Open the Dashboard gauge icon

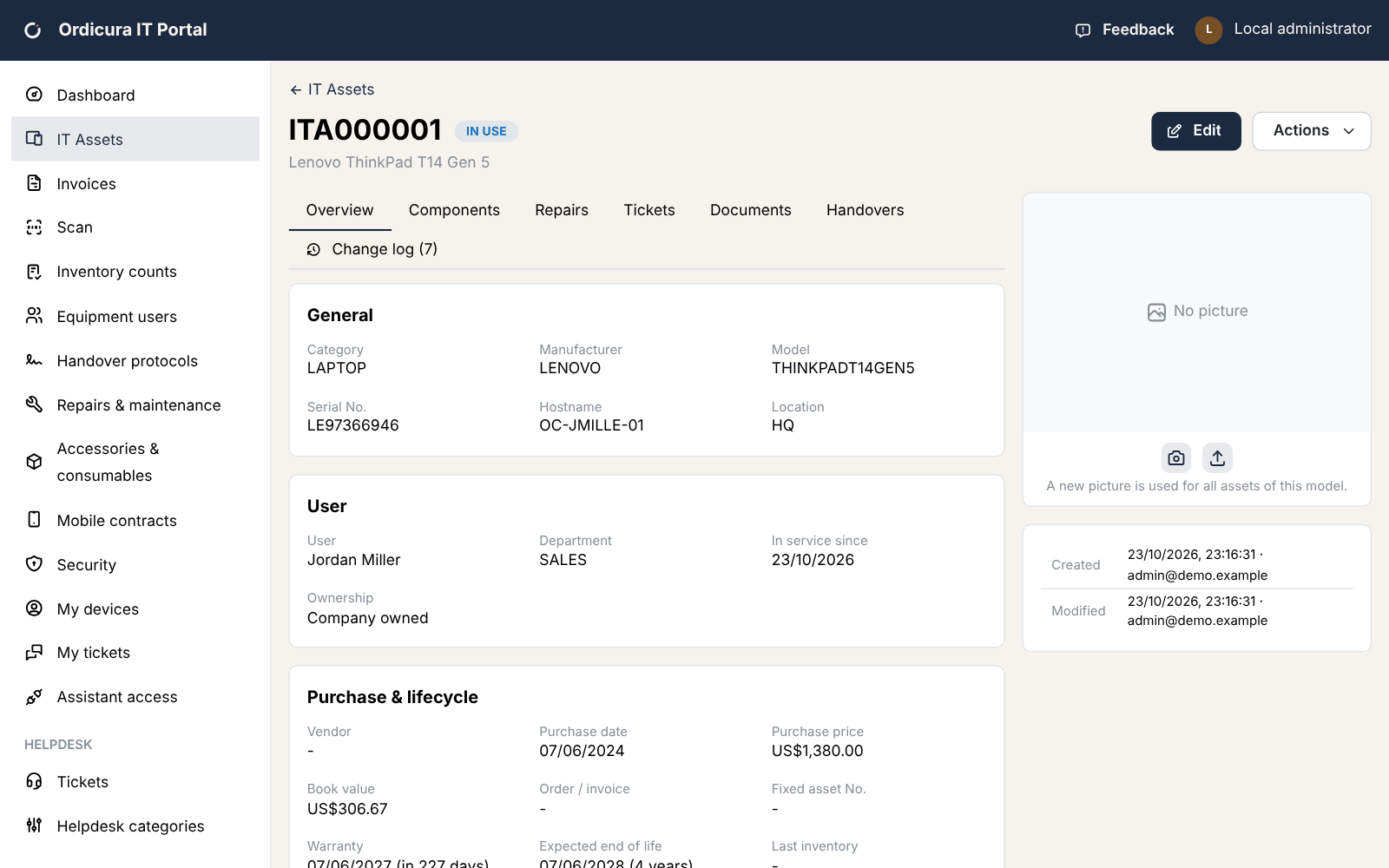click(x=34, y=95)
